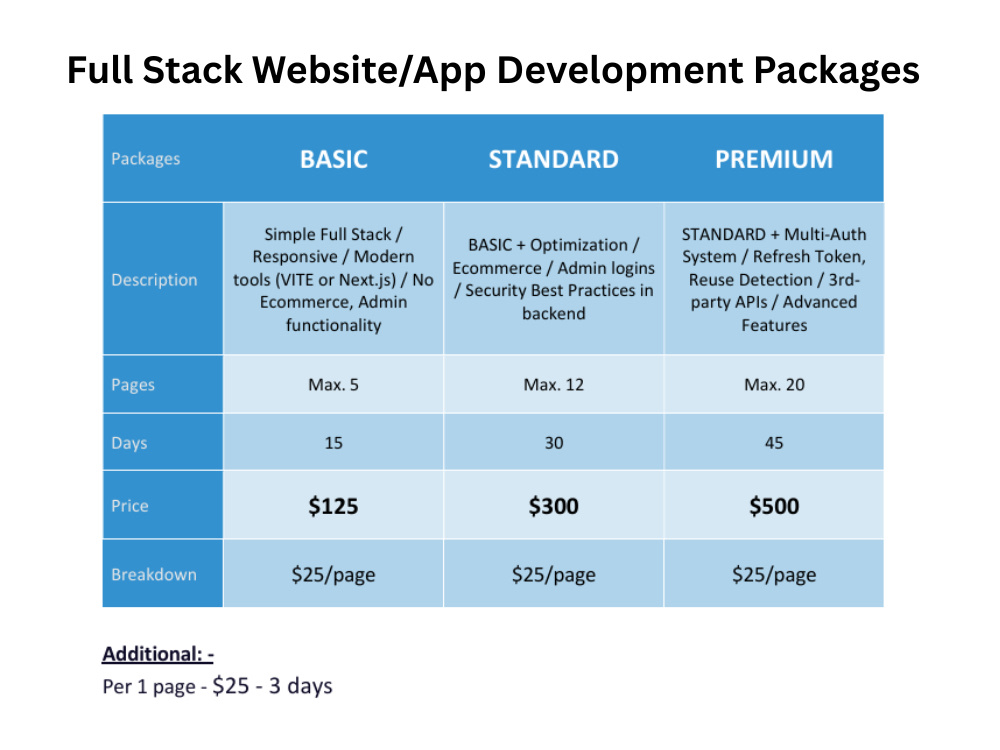
Task: Select the 'Pages' row label
Action: 163,384
